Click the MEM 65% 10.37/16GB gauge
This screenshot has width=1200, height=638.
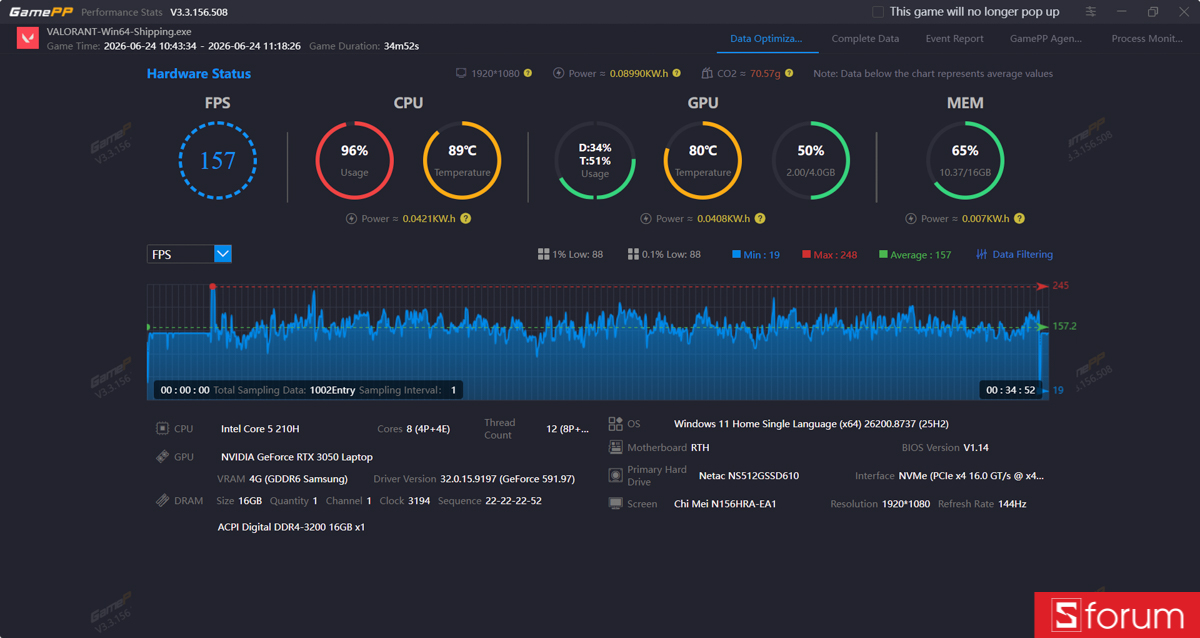965,161
